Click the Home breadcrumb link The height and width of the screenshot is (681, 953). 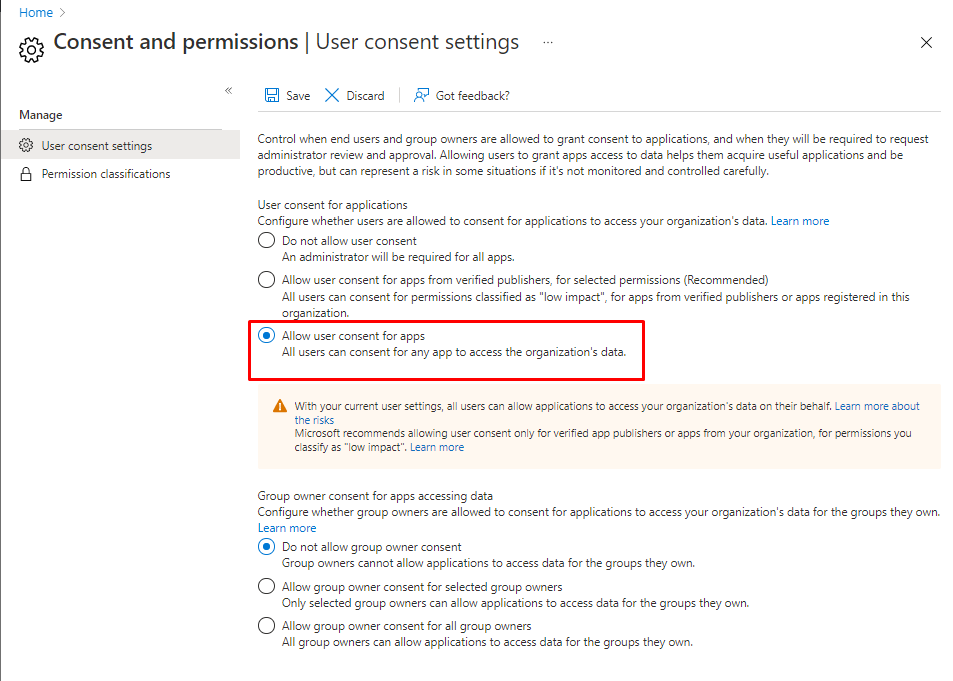[36, 13]
